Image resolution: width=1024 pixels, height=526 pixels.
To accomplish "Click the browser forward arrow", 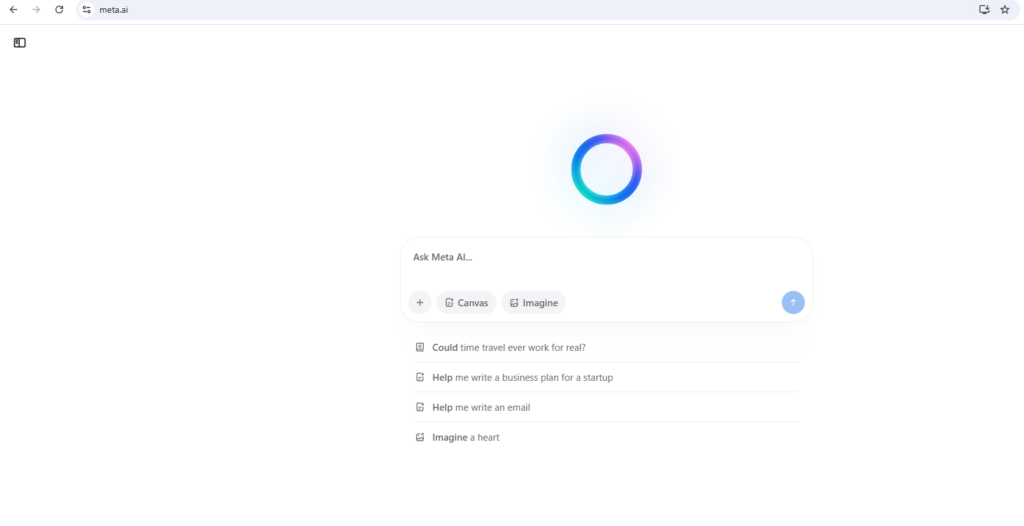I will (x=36, y=10).
